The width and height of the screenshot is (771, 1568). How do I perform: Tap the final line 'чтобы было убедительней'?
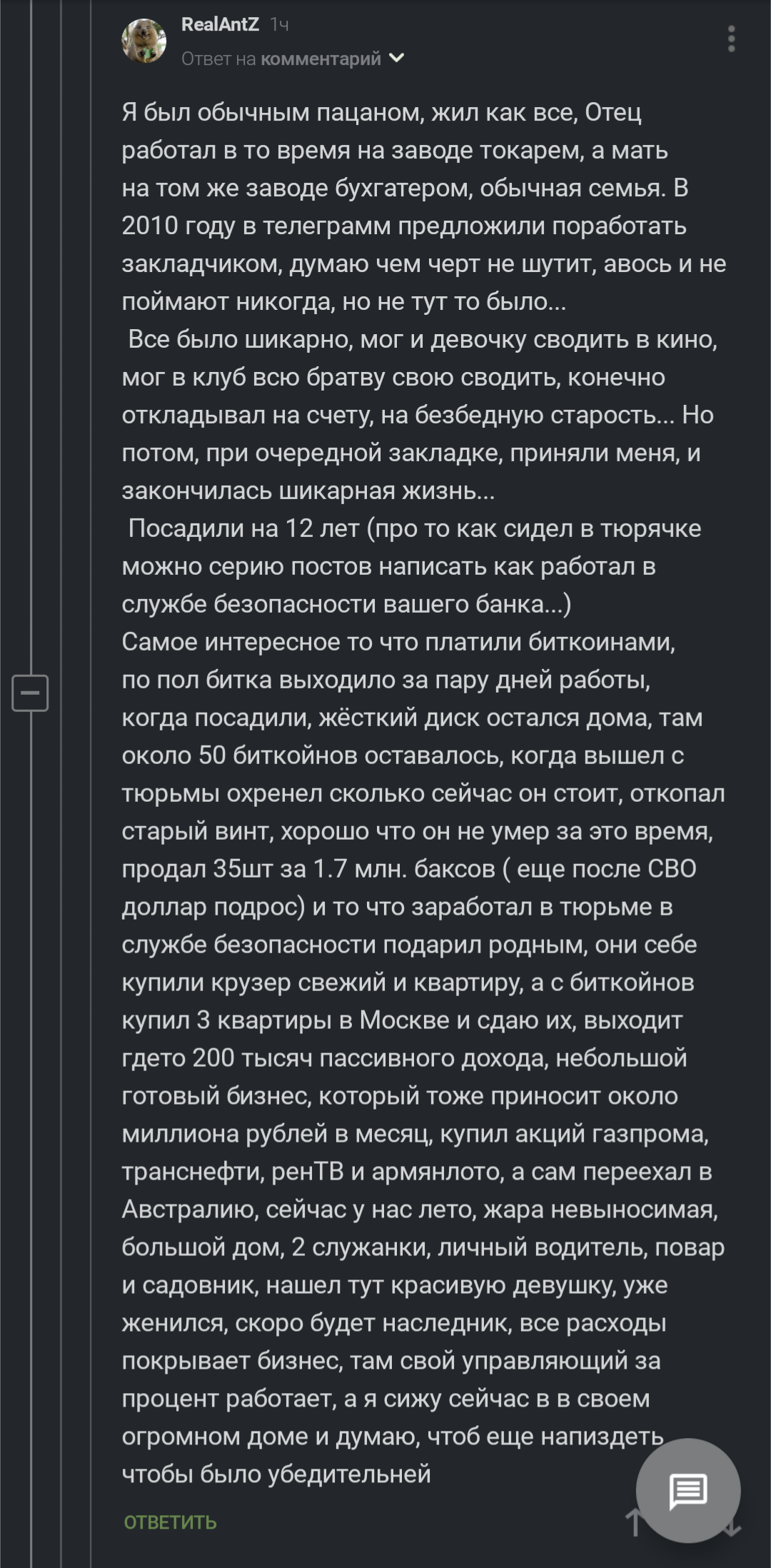[x=276, y=1474]
